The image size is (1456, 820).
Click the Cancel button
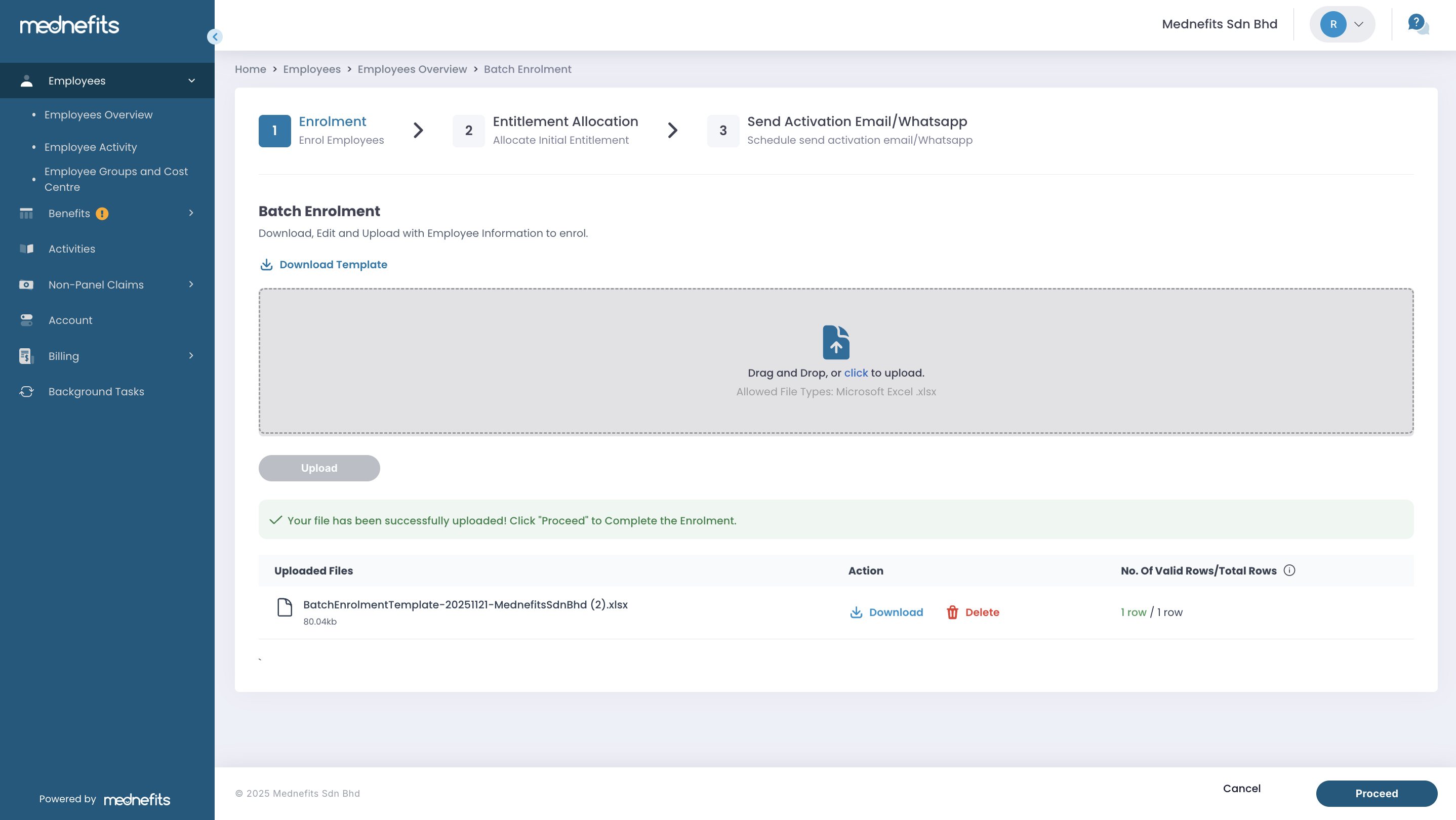coord(1241,788)
